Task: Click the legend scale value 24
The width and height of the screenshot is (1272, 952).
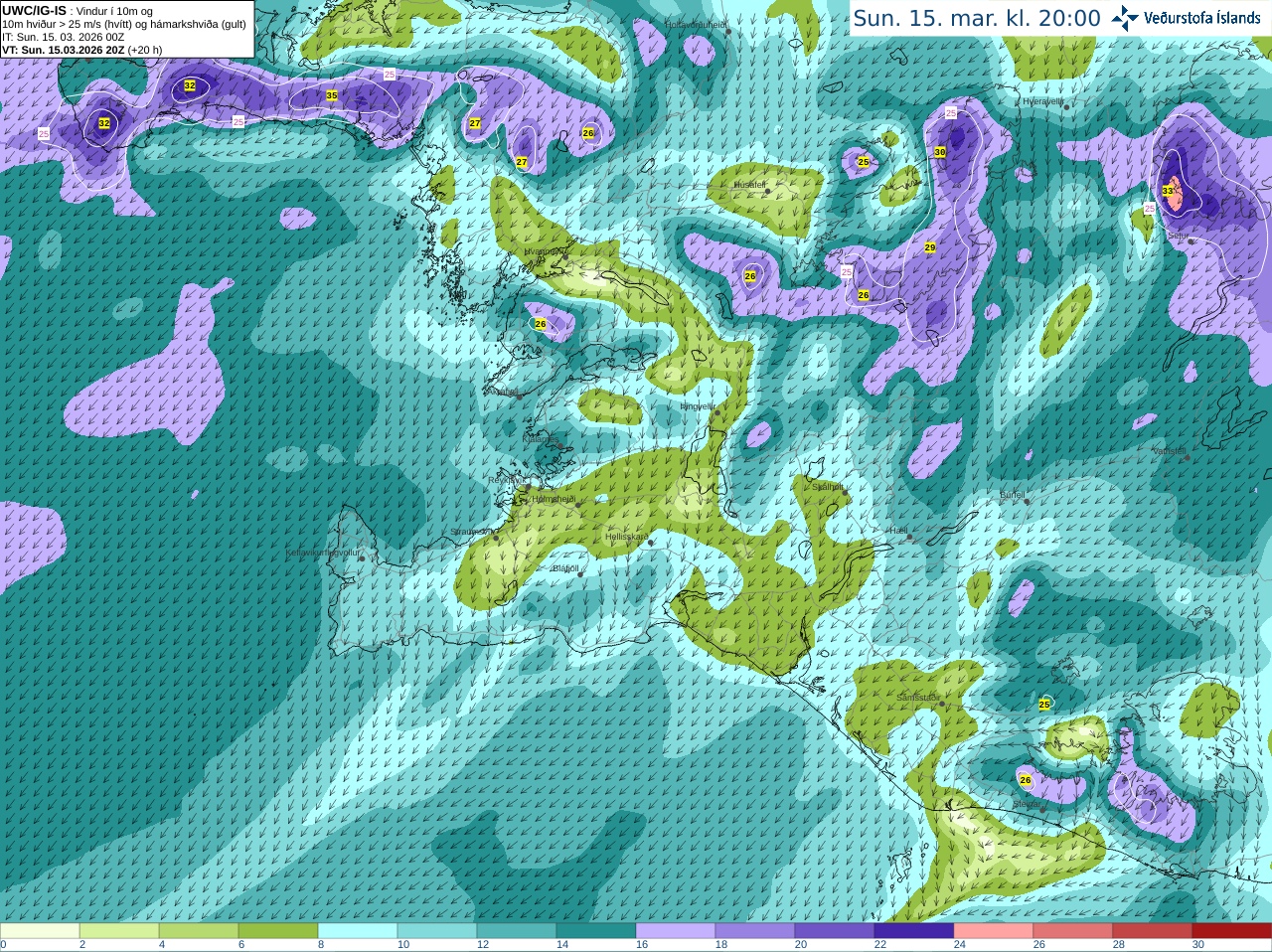Action: pos(960,945)
